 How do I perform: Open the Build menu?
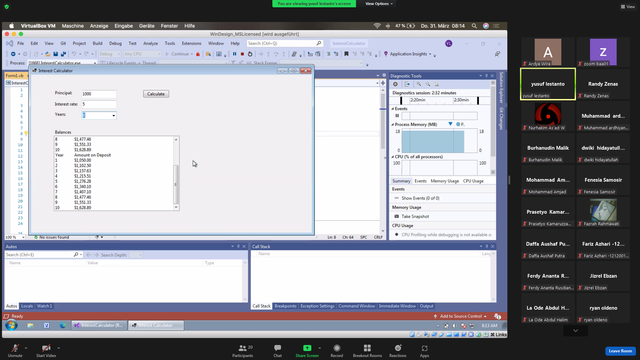tap(97, 43)
